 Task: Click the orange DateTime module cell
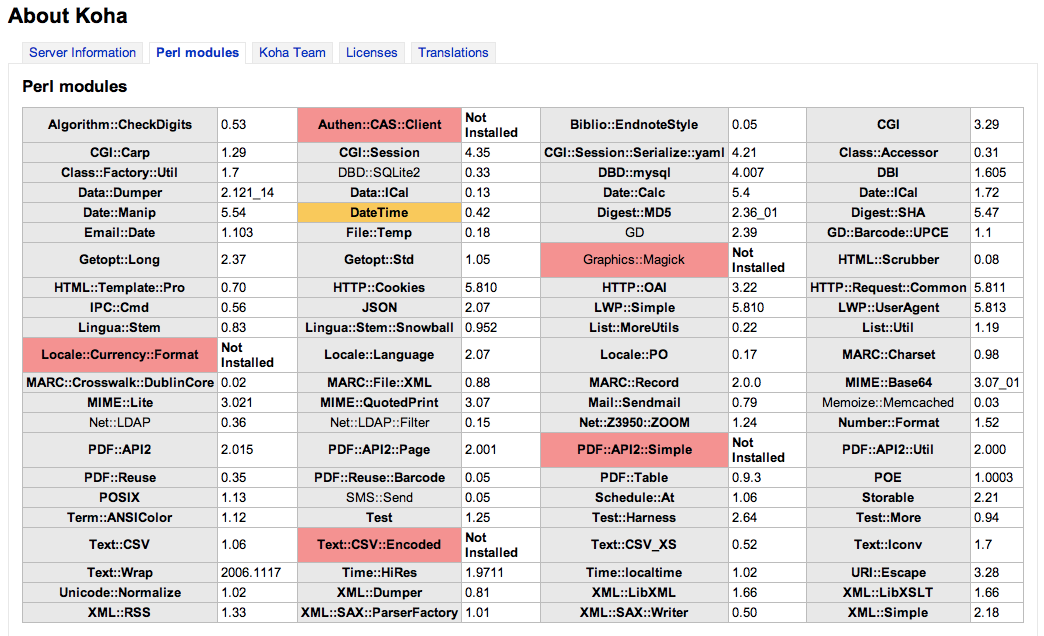pos(380,212)
